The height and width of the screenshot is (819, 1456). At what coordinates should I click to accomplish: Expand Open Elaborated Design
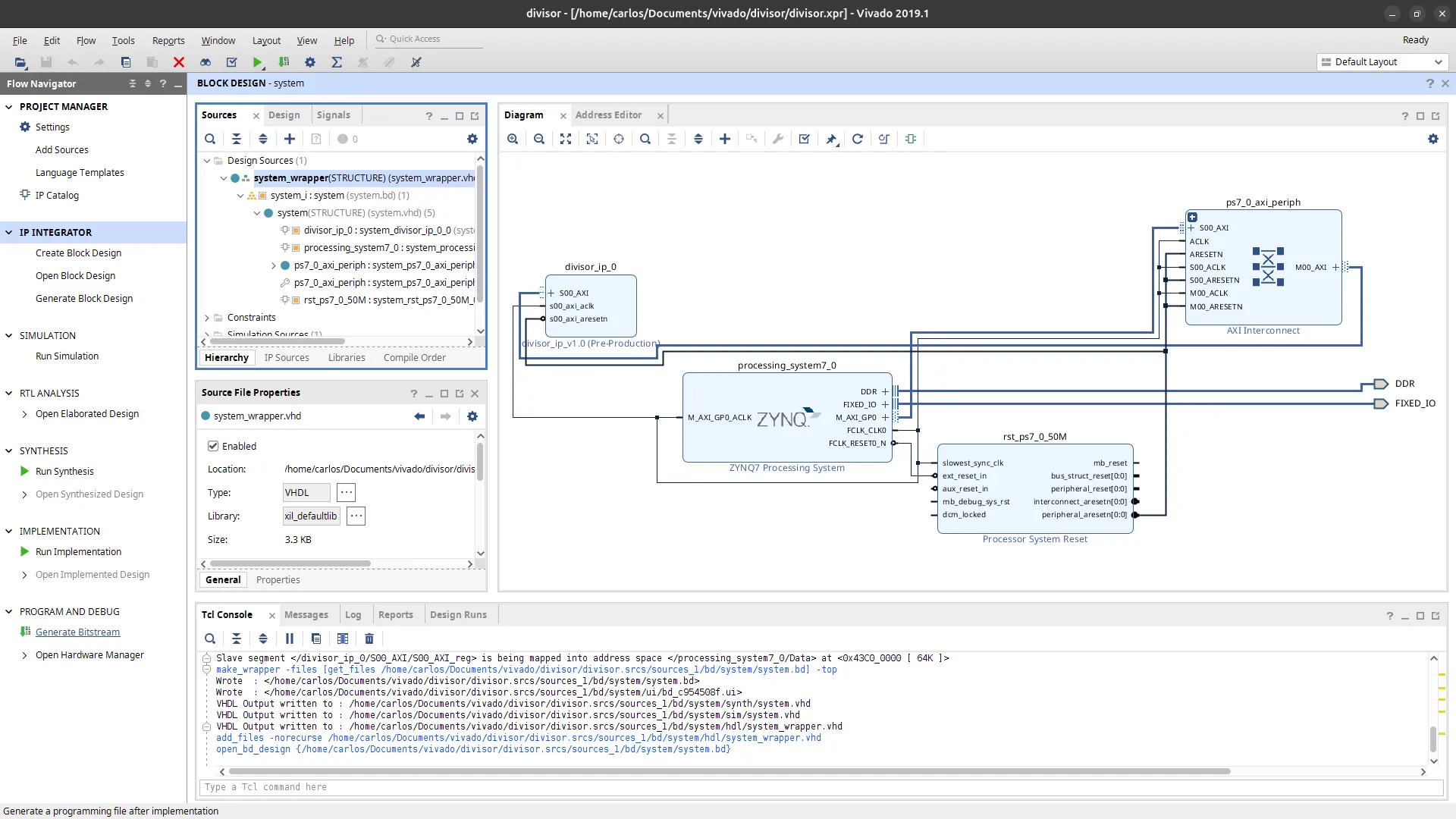25,414
